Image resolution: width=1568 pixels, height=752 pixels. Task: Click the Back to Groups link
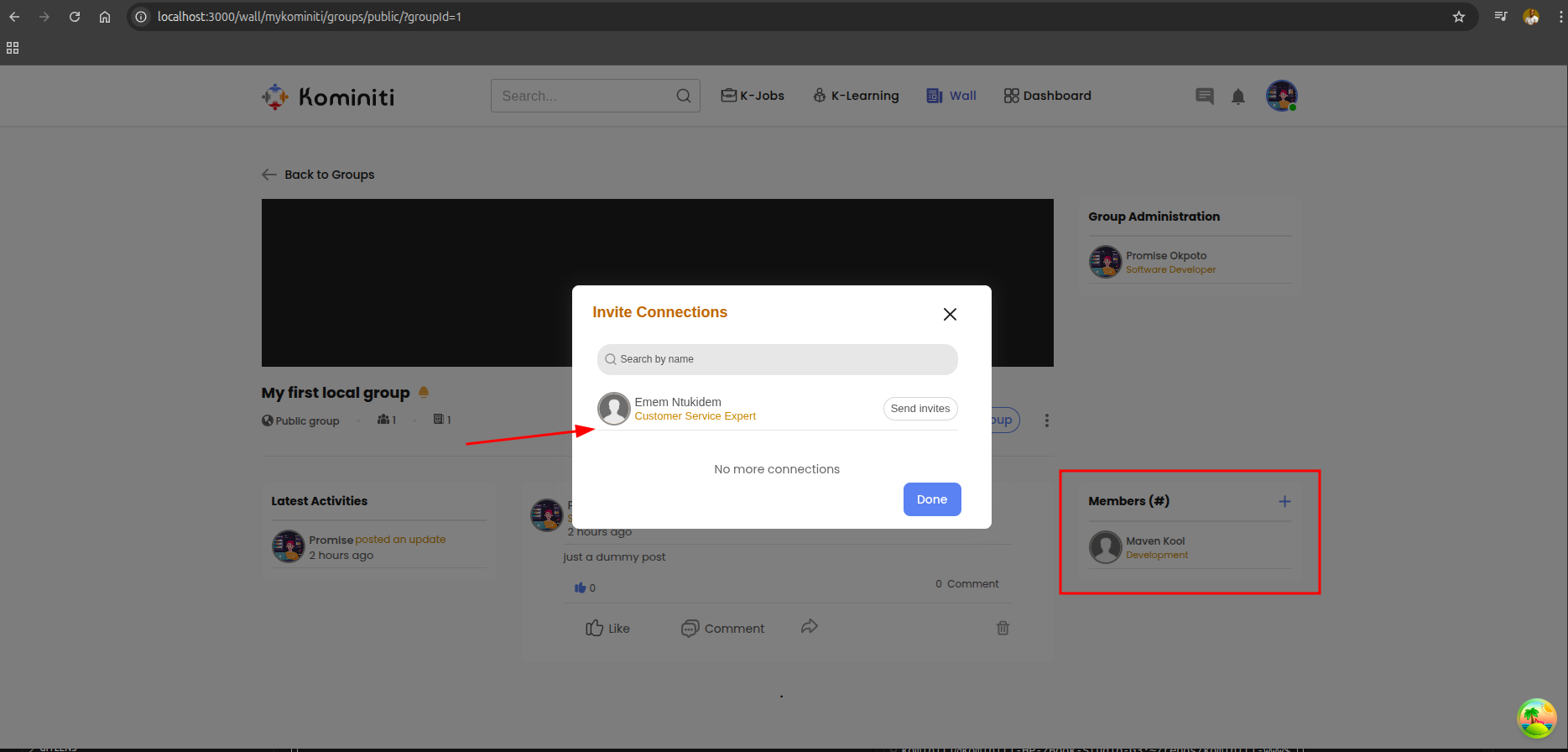click(319, 175)
